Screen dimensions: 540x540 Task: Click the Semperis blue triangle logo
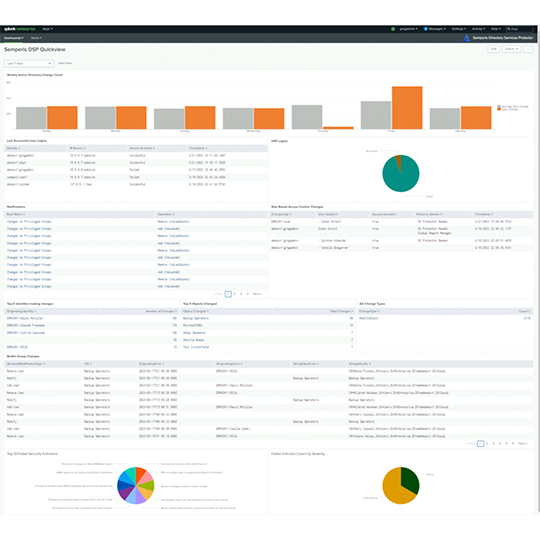pyautogui.click(x=466, y=38)
